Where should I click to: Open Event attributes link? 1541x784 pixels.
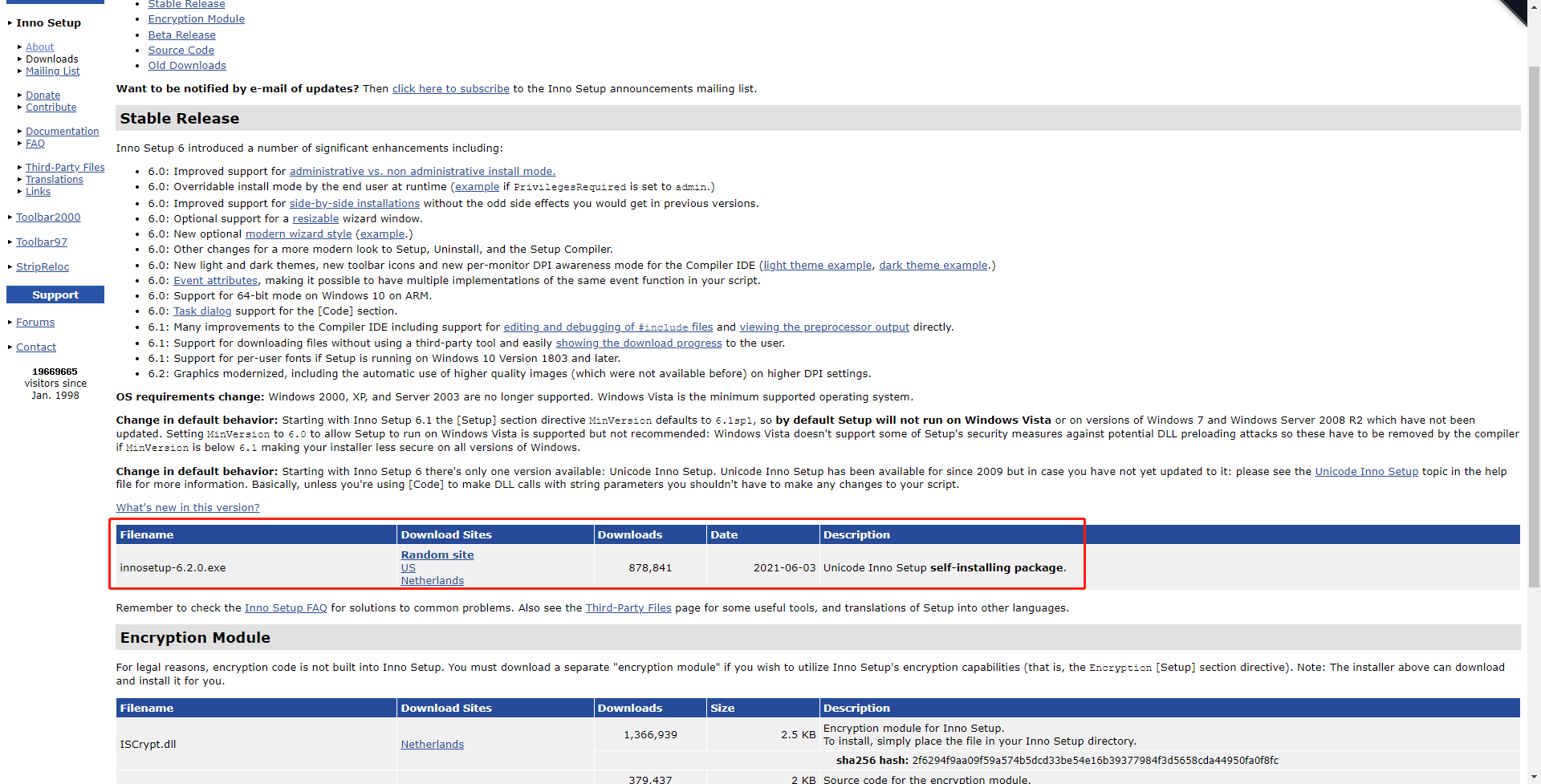pyautogui.click(x=216, y=281)
